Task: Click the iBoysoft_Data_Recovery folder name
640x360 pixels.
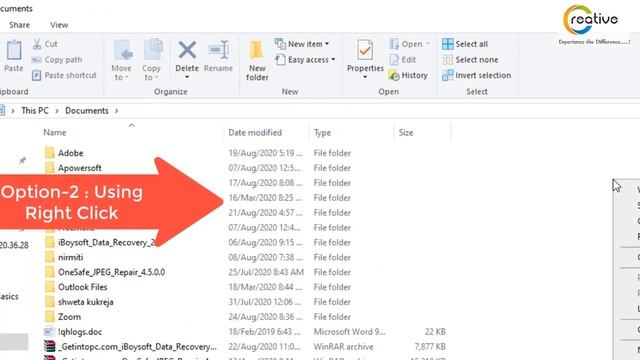Action: click(106, 242)
